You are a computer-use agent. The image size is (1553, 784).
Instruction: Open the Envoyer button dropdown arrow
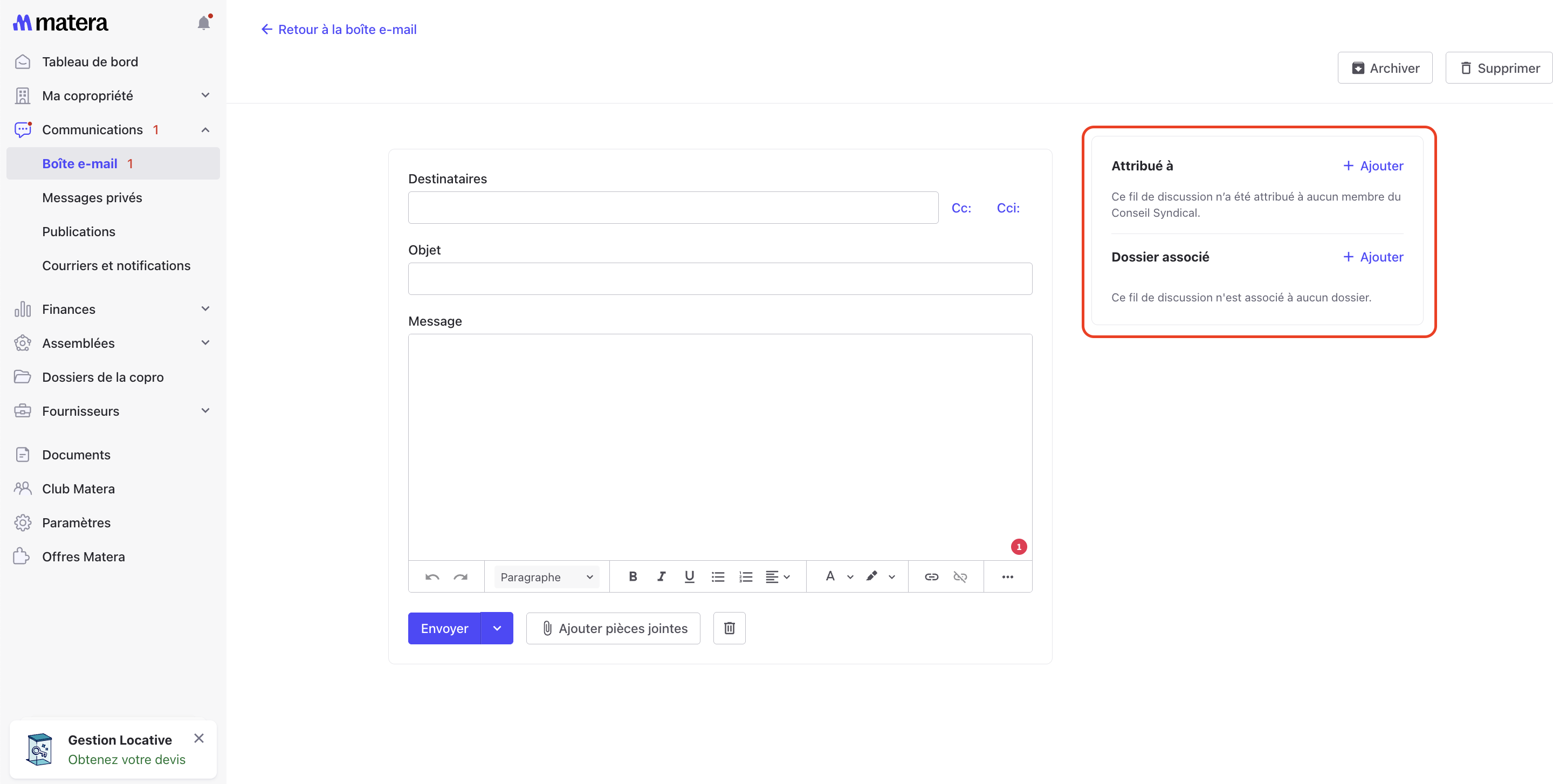(497, 628)
